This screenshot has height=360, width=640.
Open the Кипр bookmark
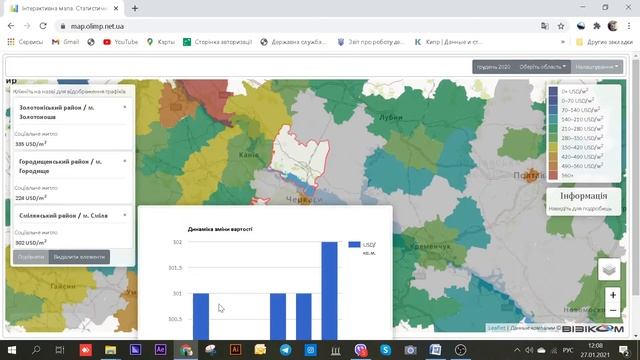pyautogui.click(x=448, y=42)
